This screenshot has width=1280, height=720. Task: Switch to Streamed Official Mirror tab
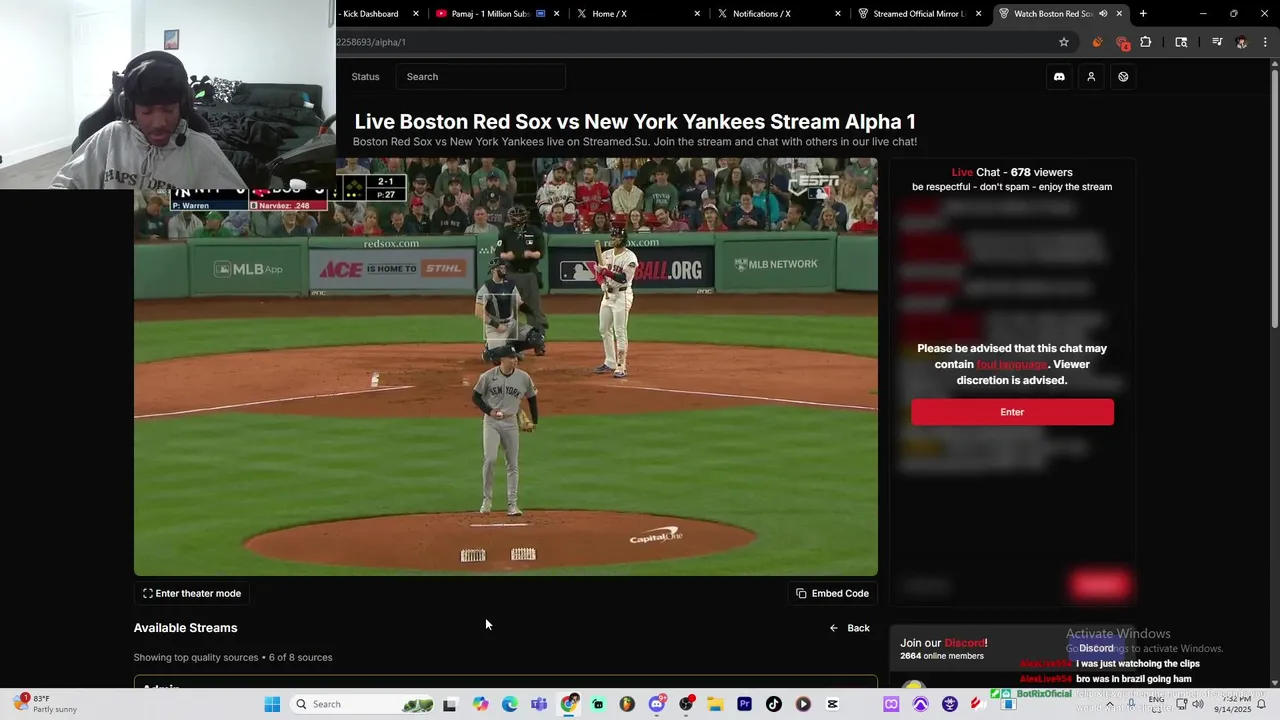[917, 14]
